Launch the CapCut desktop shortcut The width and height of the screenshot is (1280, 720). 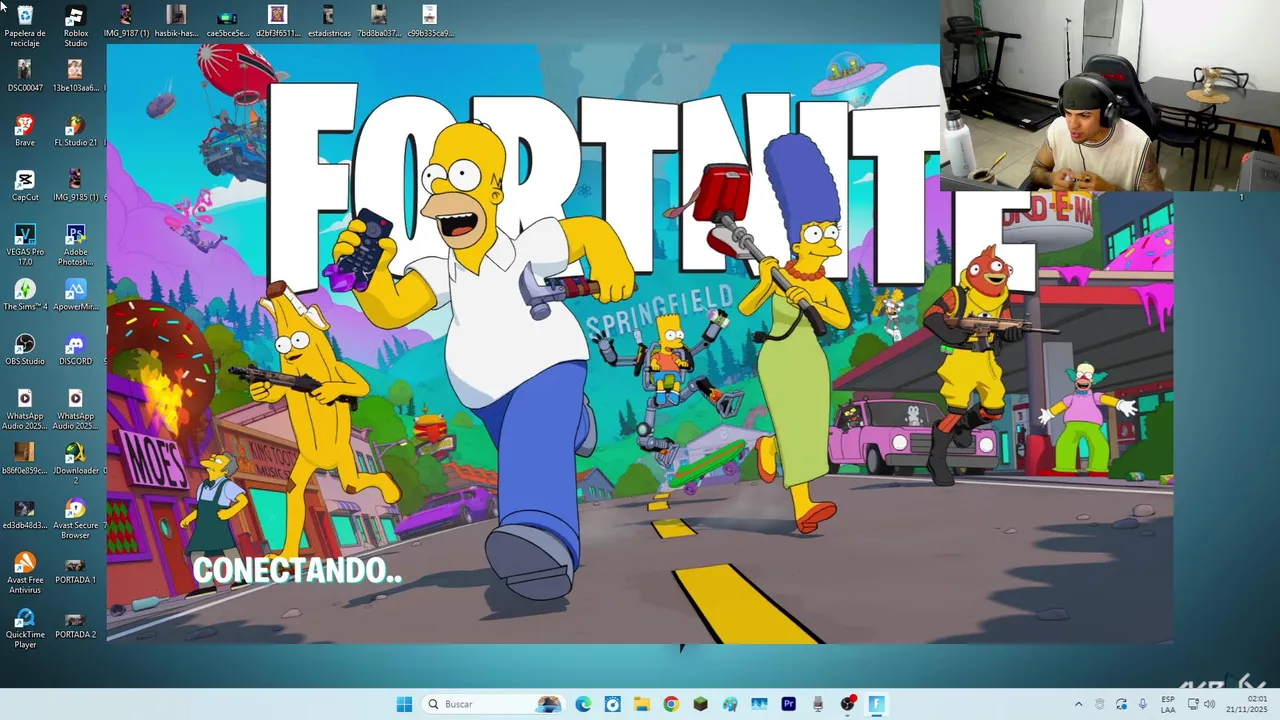(x=25, y=186)
